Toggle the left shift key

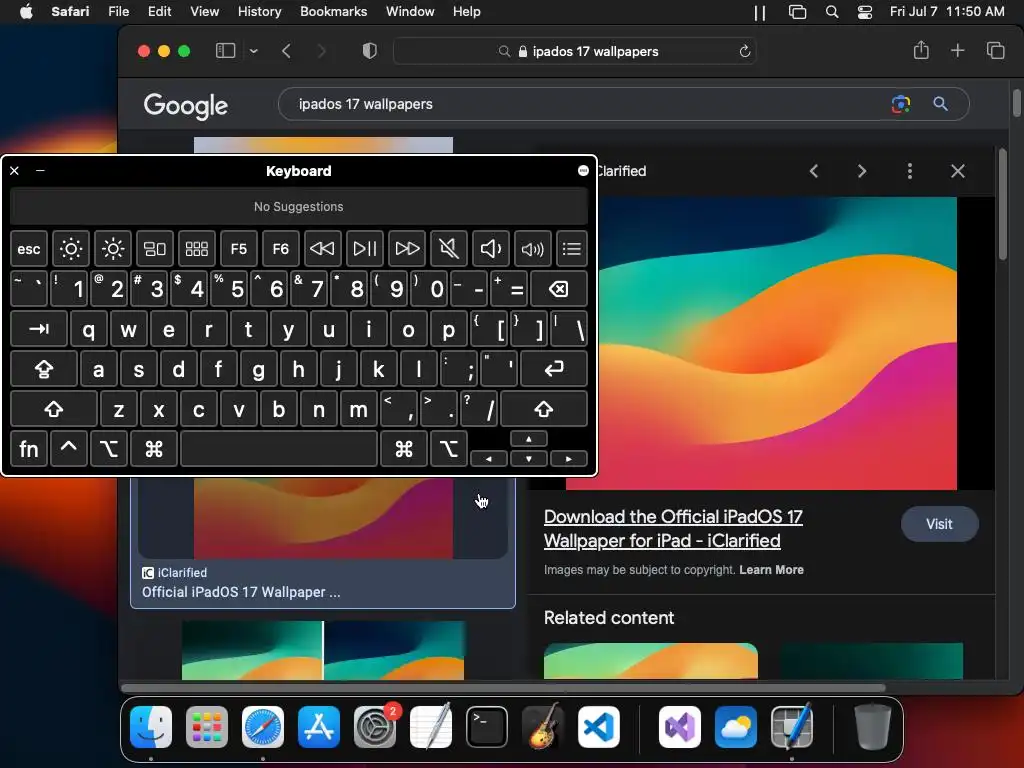[x=54, y=409]
